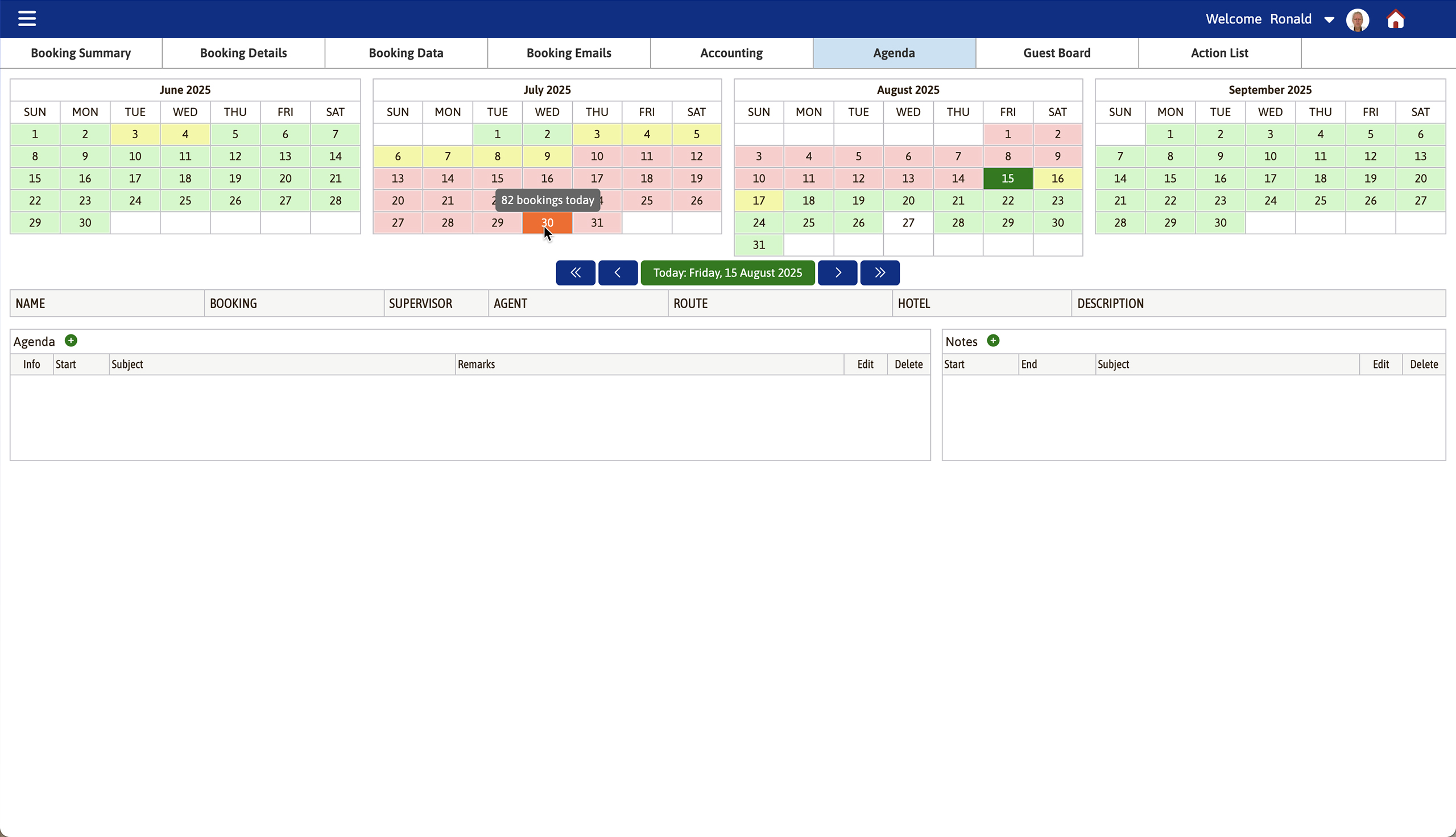
Task: Advance one day with the right chevron
Action: [x=837, y=272]
